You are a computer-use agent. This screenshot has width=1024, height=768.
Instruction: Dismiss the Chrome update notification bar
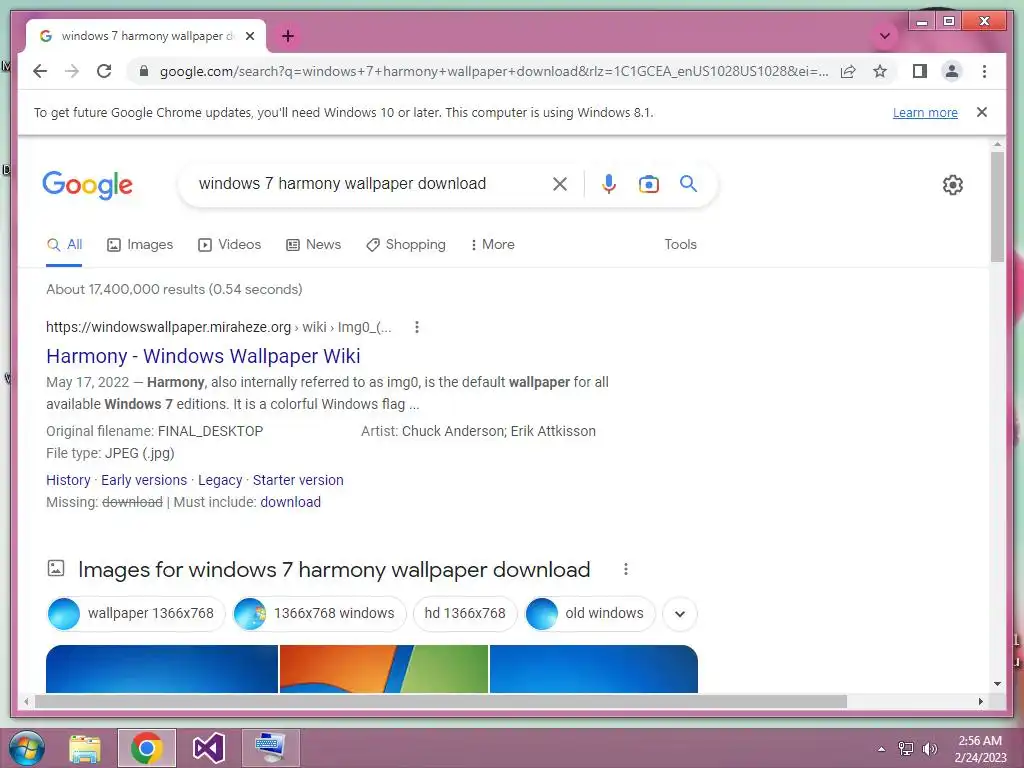tap(982, 112)
